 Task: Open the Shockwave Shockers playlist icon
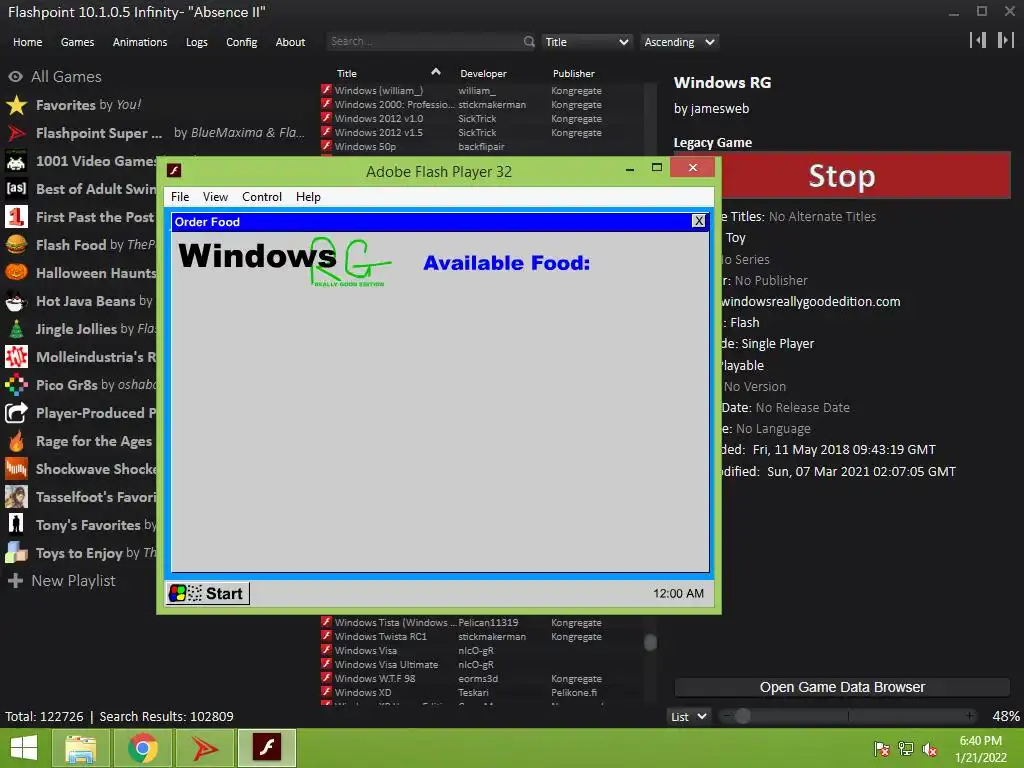click(x=16, y=469)
